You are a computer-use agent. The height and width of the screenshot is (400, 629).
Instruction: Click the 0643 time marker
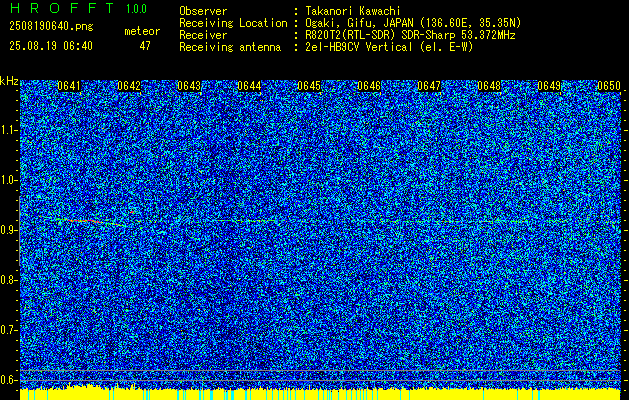pos(189,86)
